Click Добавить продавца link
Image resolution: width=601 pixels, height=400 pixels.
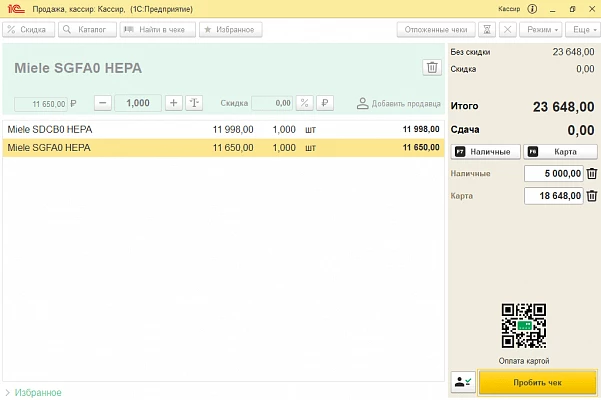coord(399,103)
